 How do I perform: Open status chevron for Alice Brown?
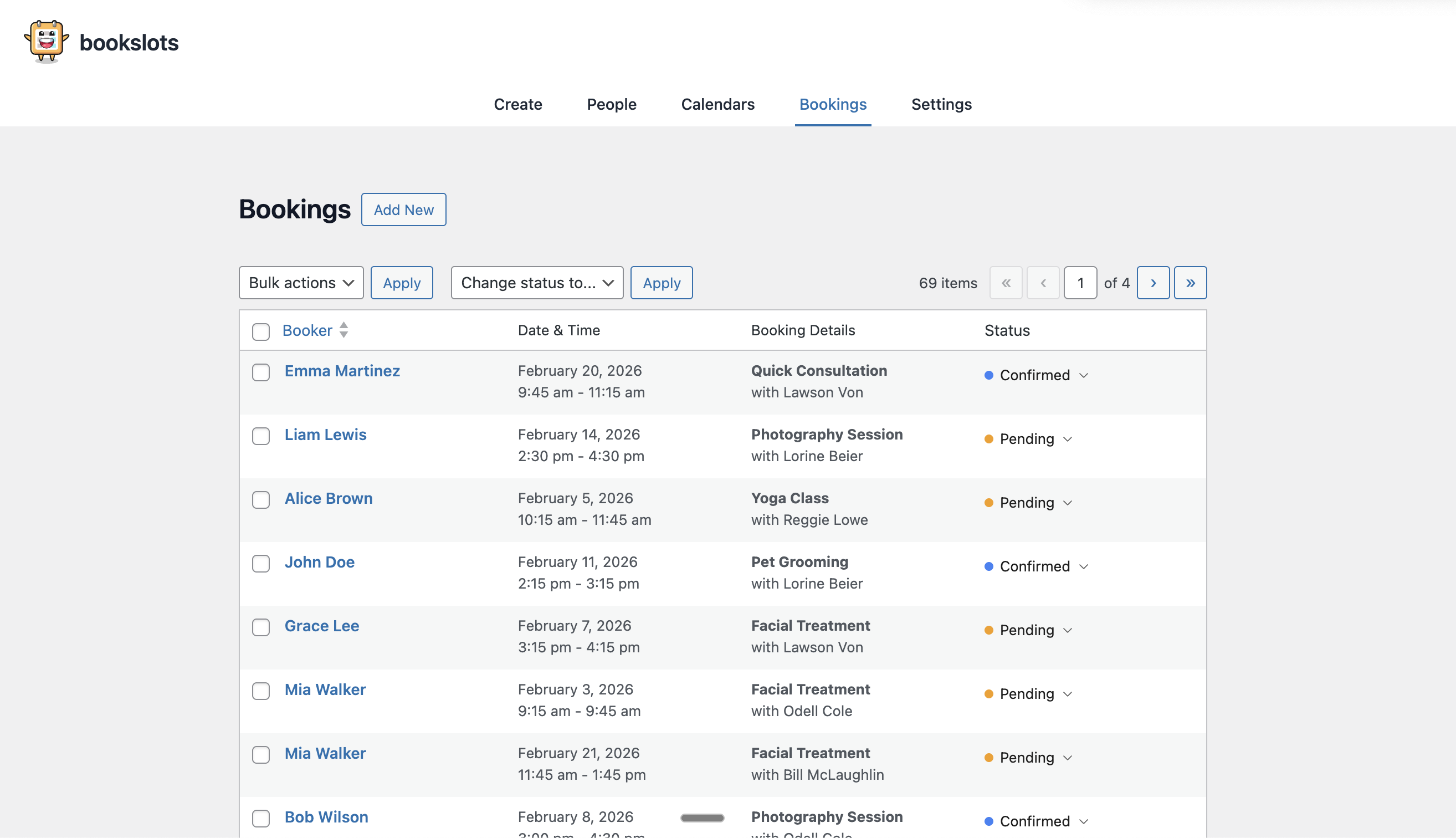click(1068, 503)
